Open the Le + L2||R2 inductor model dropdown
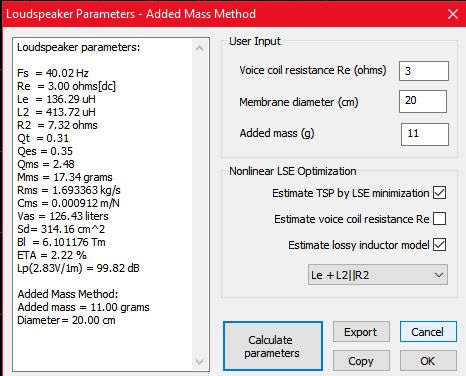Screen dimensions: 466x376 [378, 275]
